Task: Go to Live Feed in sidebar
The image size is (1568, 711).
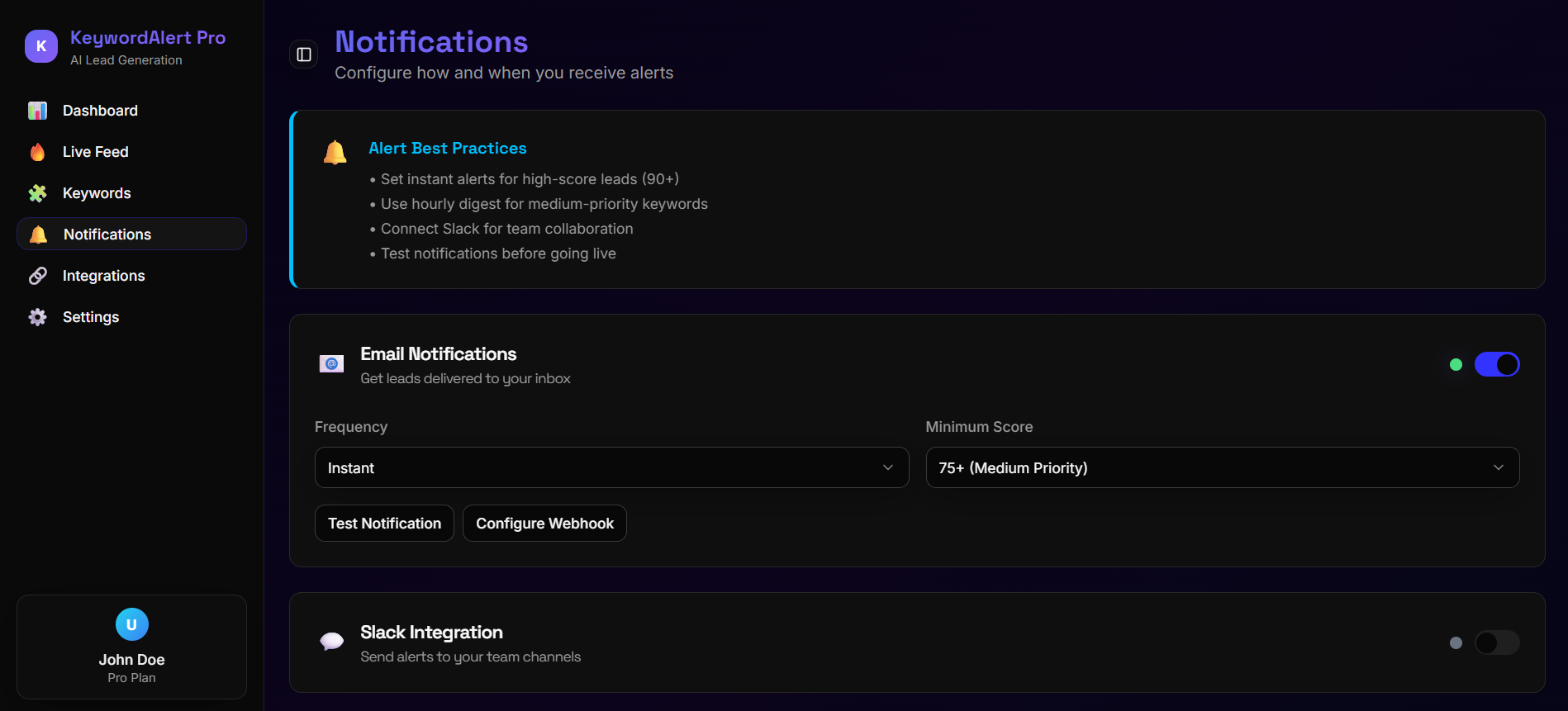Action: (x=96, y=152)
